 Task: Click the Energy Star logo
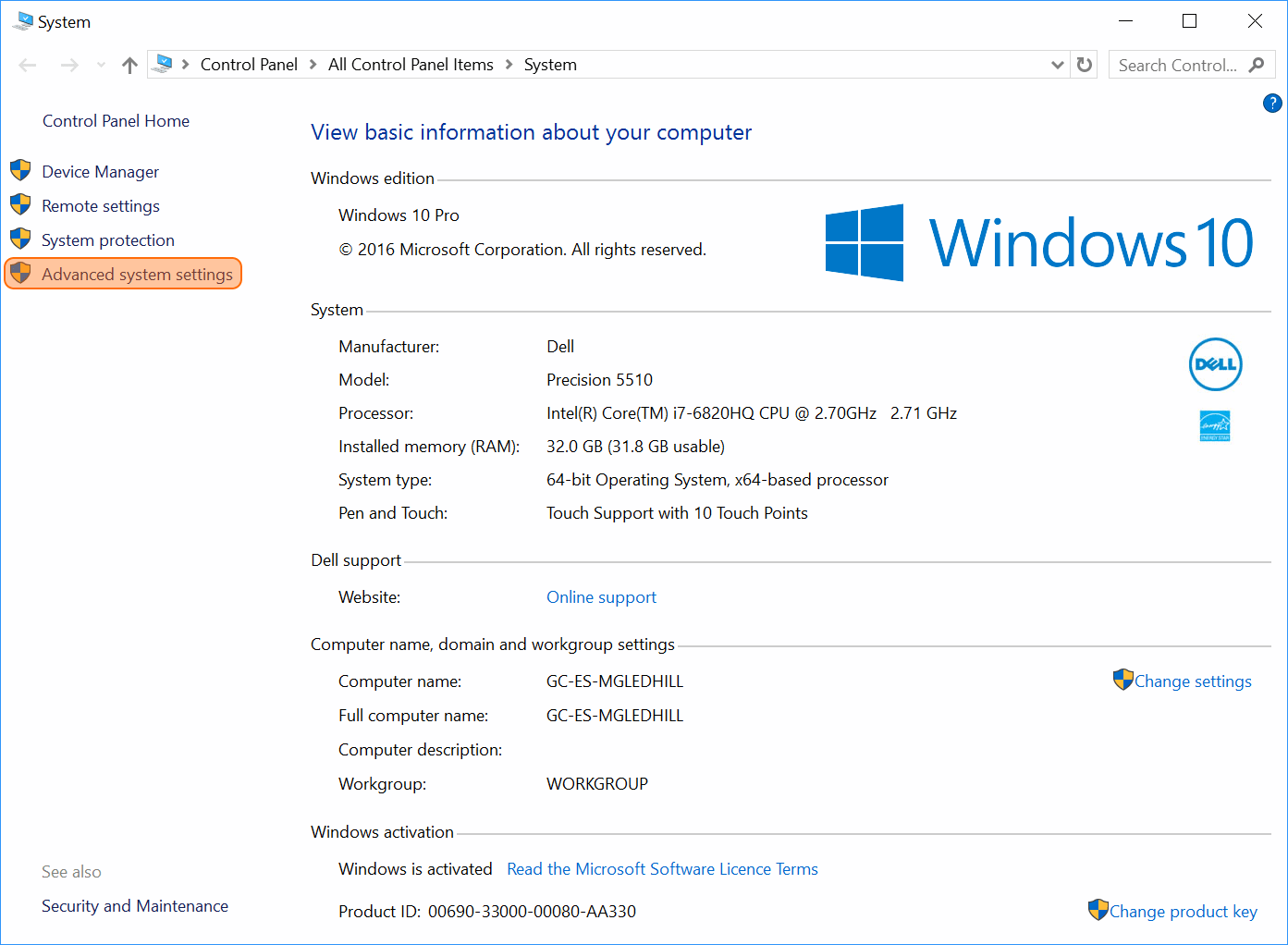click(x=1215, y=425)
